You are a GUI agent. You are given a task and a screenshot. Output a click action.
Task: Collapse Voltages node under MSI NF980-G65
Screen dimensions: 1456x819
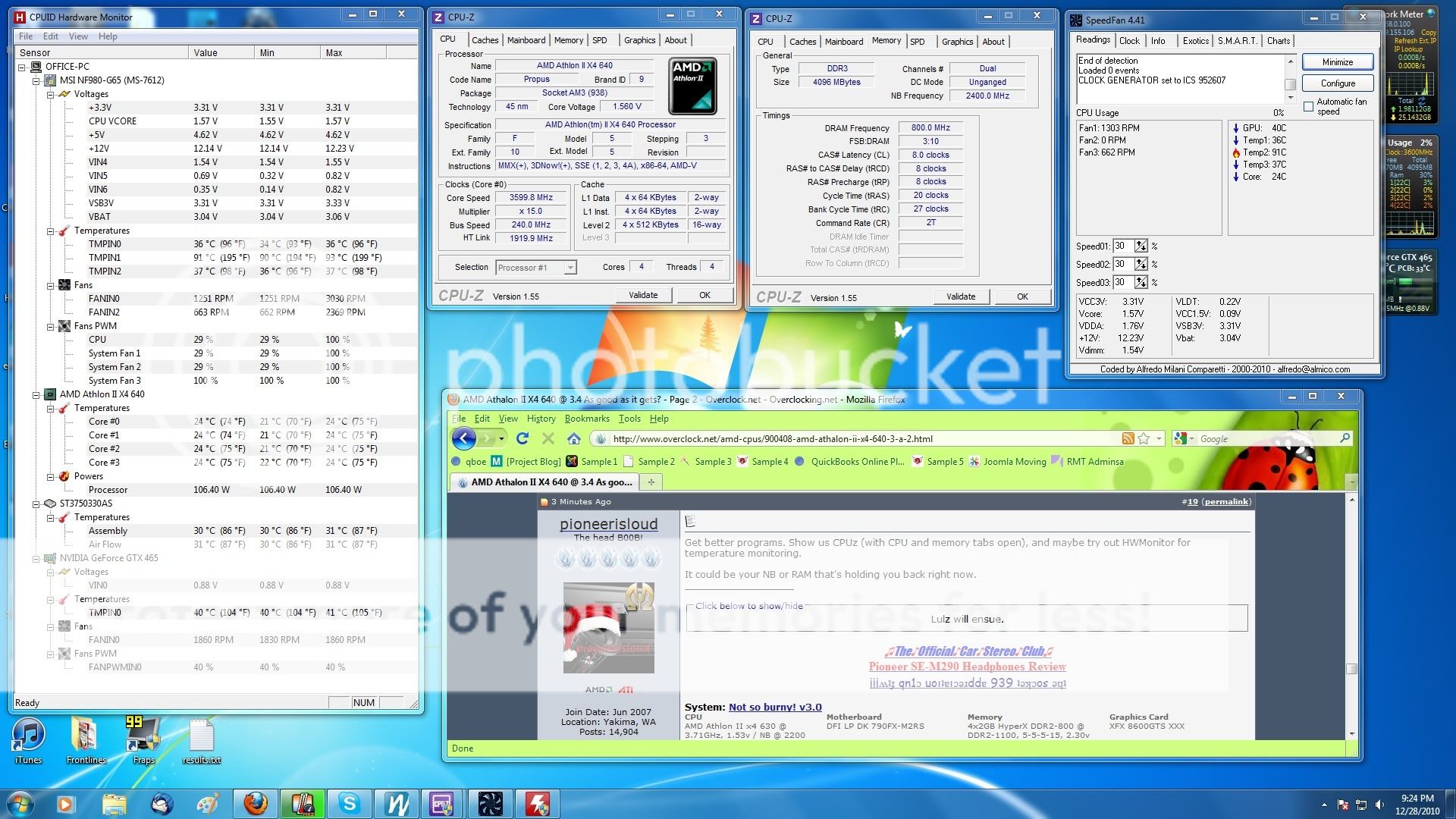point(50,94)
